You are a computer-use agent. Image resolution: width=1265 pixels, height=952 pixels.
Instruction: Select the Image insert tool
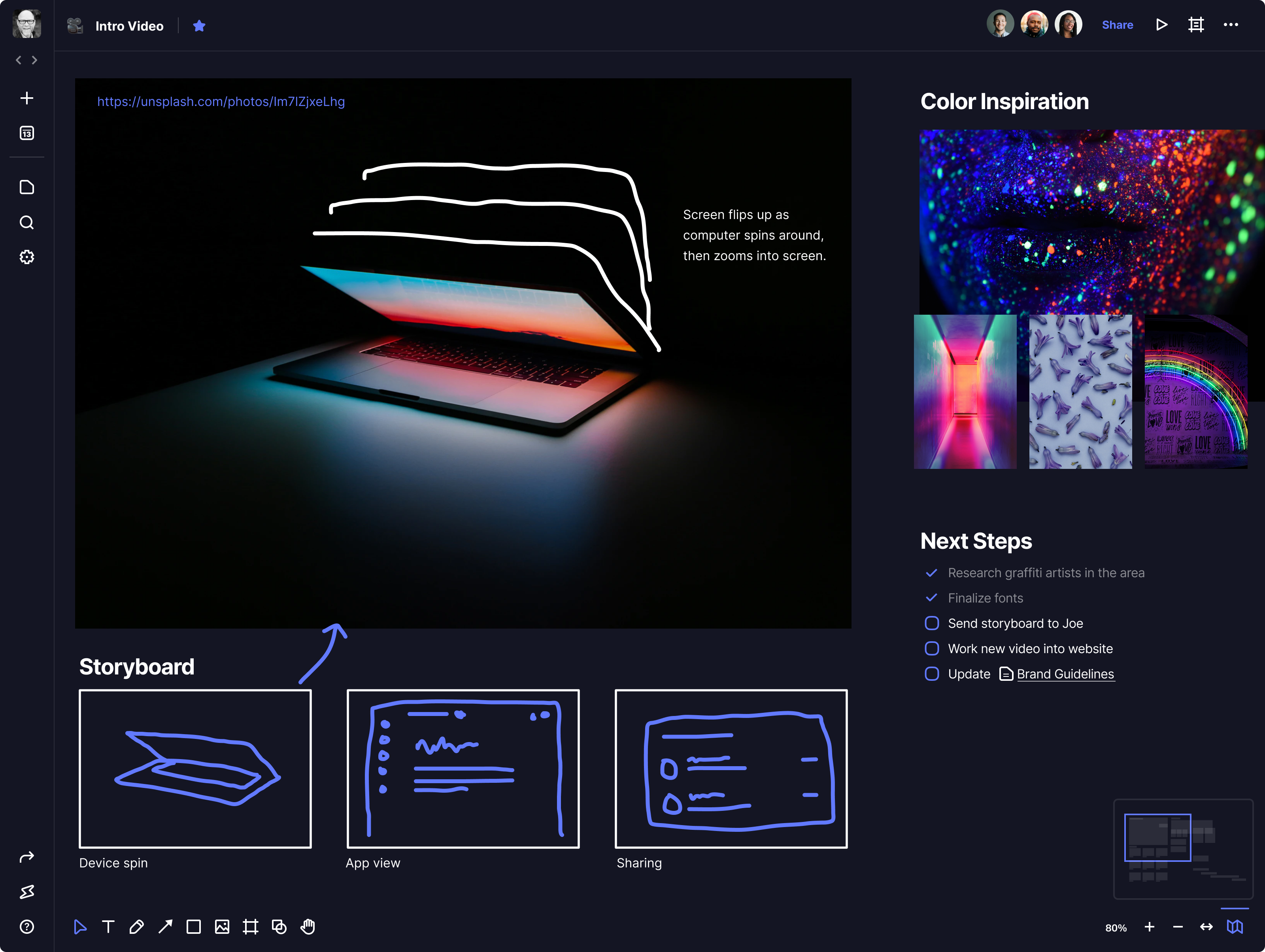(x=222, y=927)
